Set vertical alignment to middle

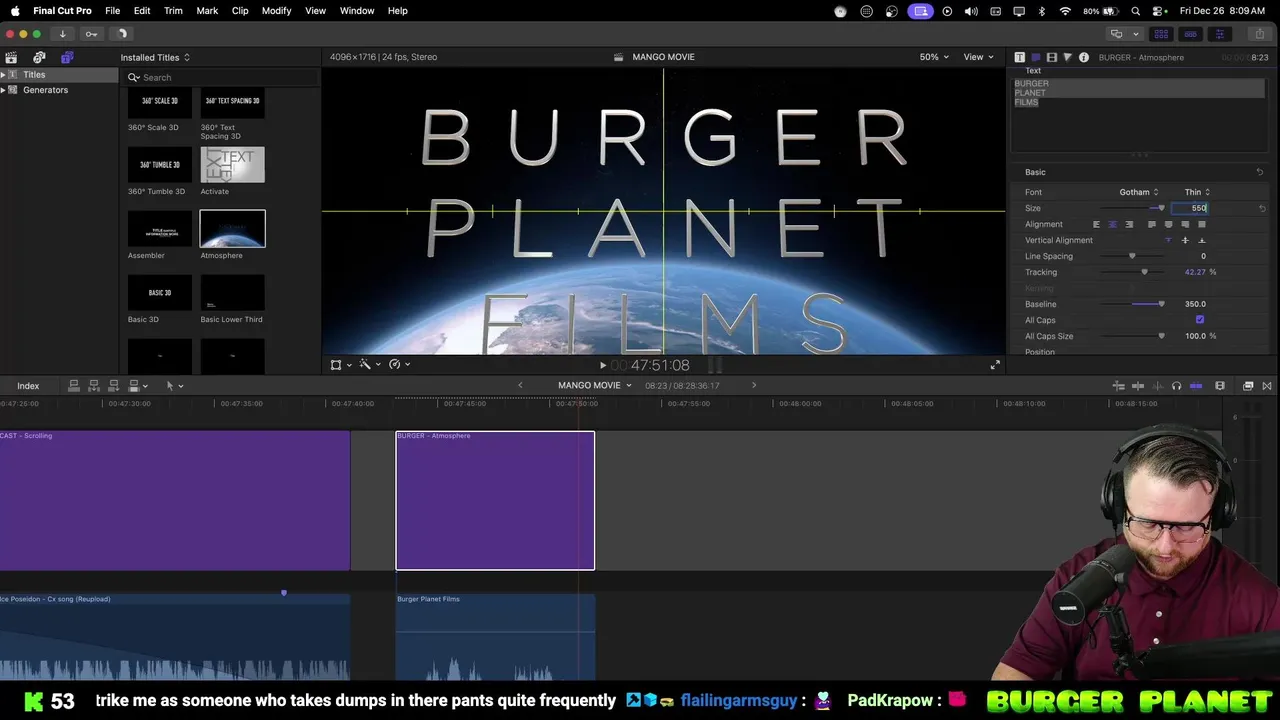click(x=1185, y=240)
